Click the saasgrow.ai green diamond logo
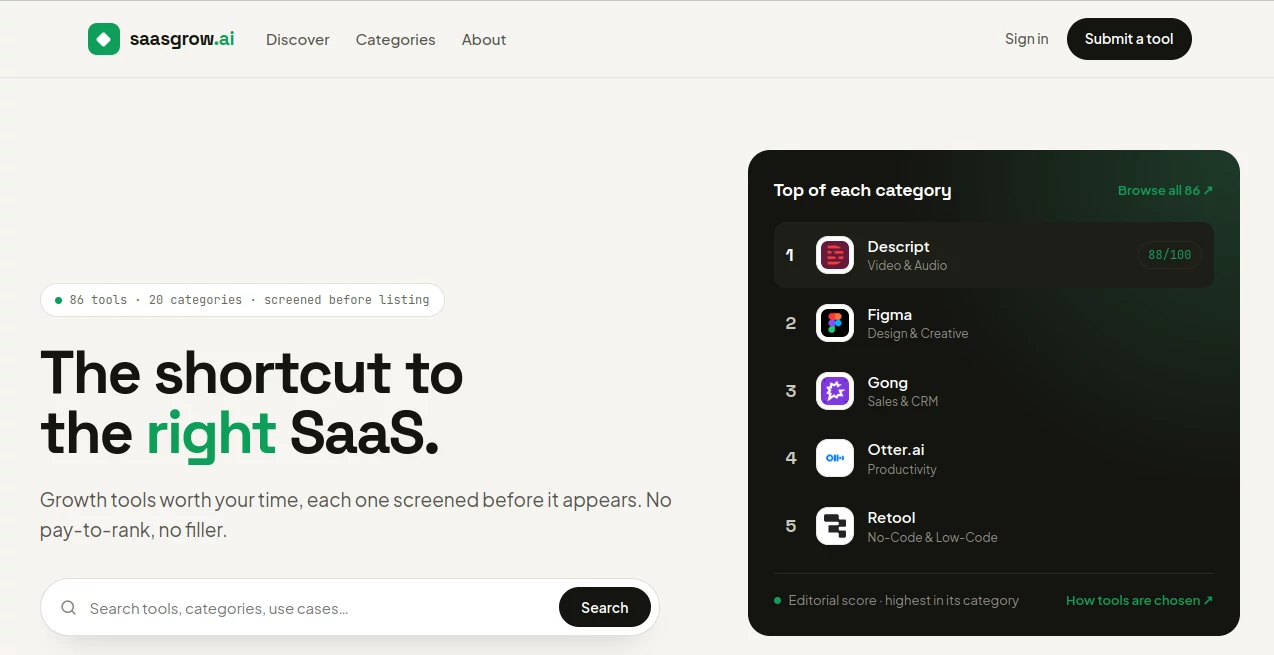The width and height of the screenshot is (1274, 655). coord(104,39)
